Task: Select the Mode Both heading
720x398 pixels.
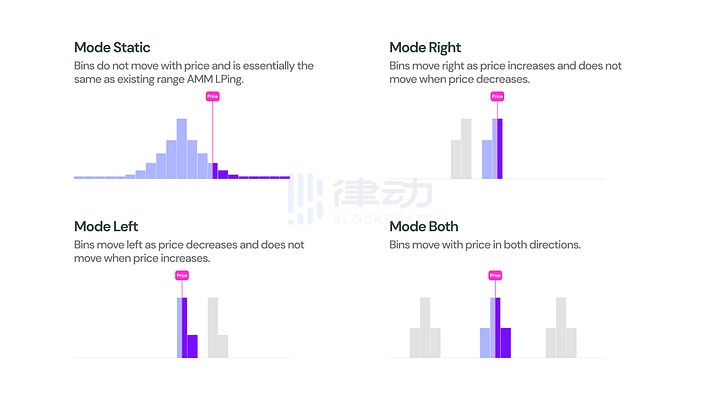Action: point(424,226)
